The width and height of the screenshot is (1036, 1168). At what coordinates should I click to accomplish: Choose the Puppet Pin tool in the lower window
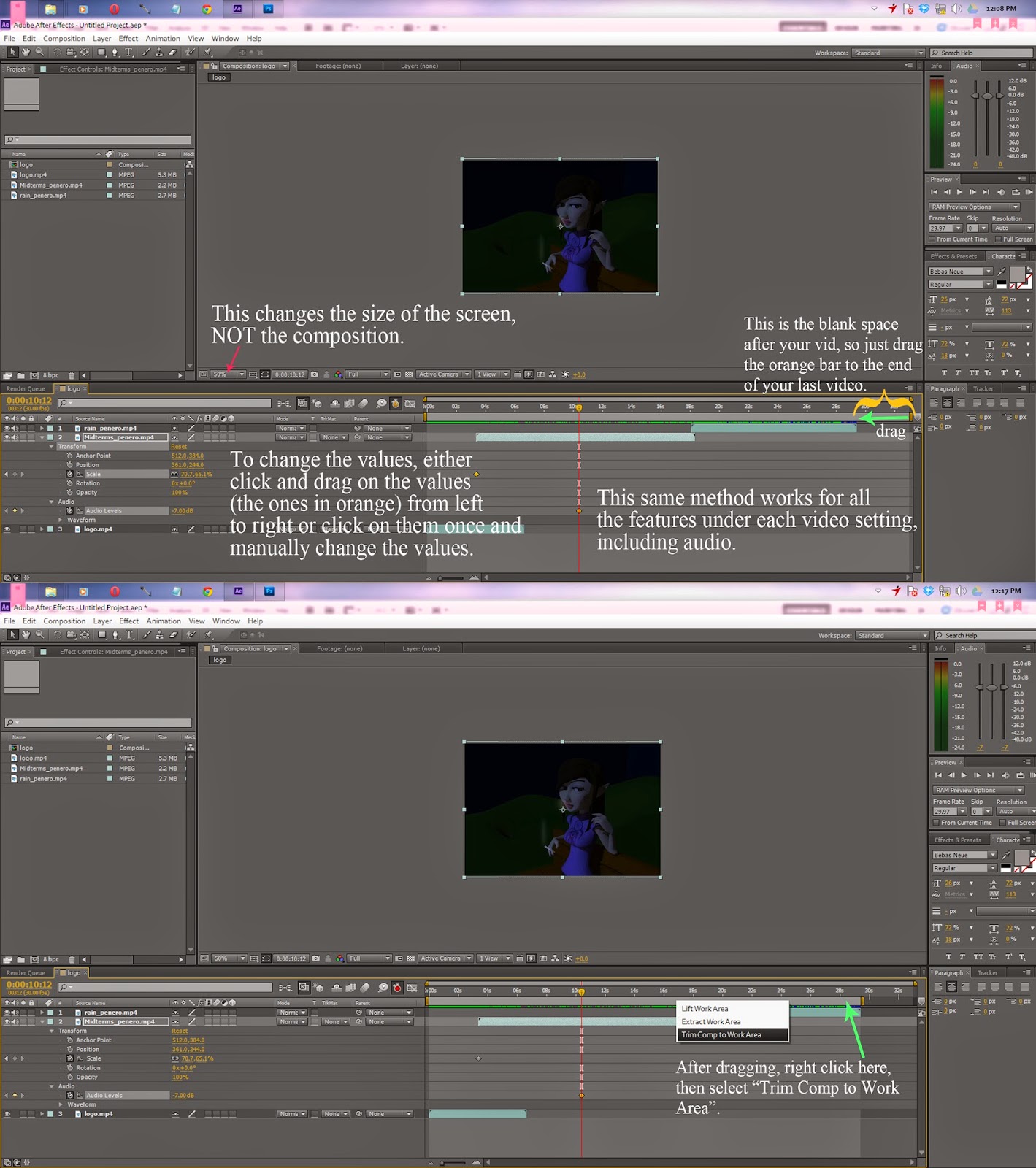(x=210, y=635)
